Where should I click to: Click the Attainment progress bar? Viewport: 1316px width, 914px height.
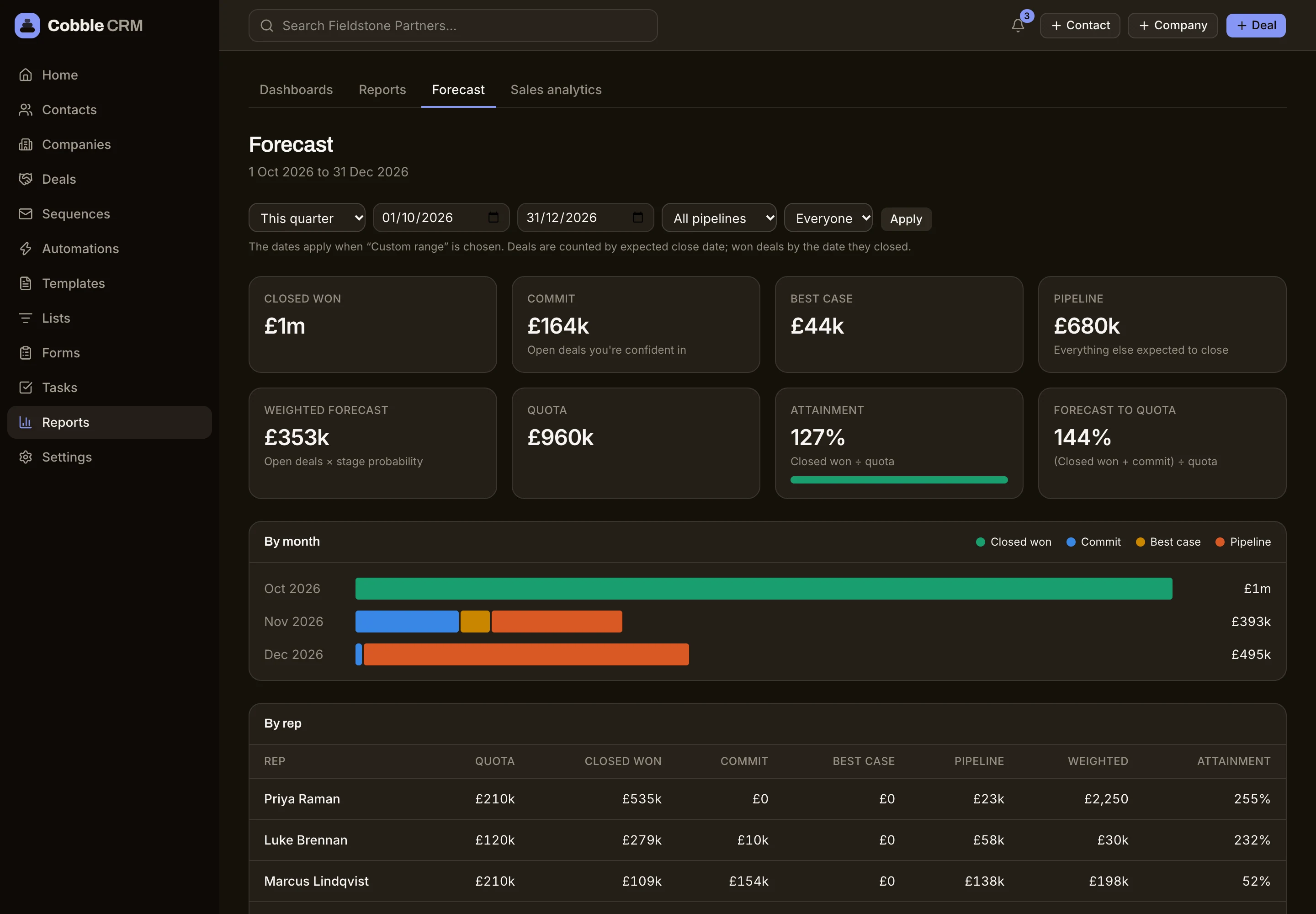pos(898,480)
